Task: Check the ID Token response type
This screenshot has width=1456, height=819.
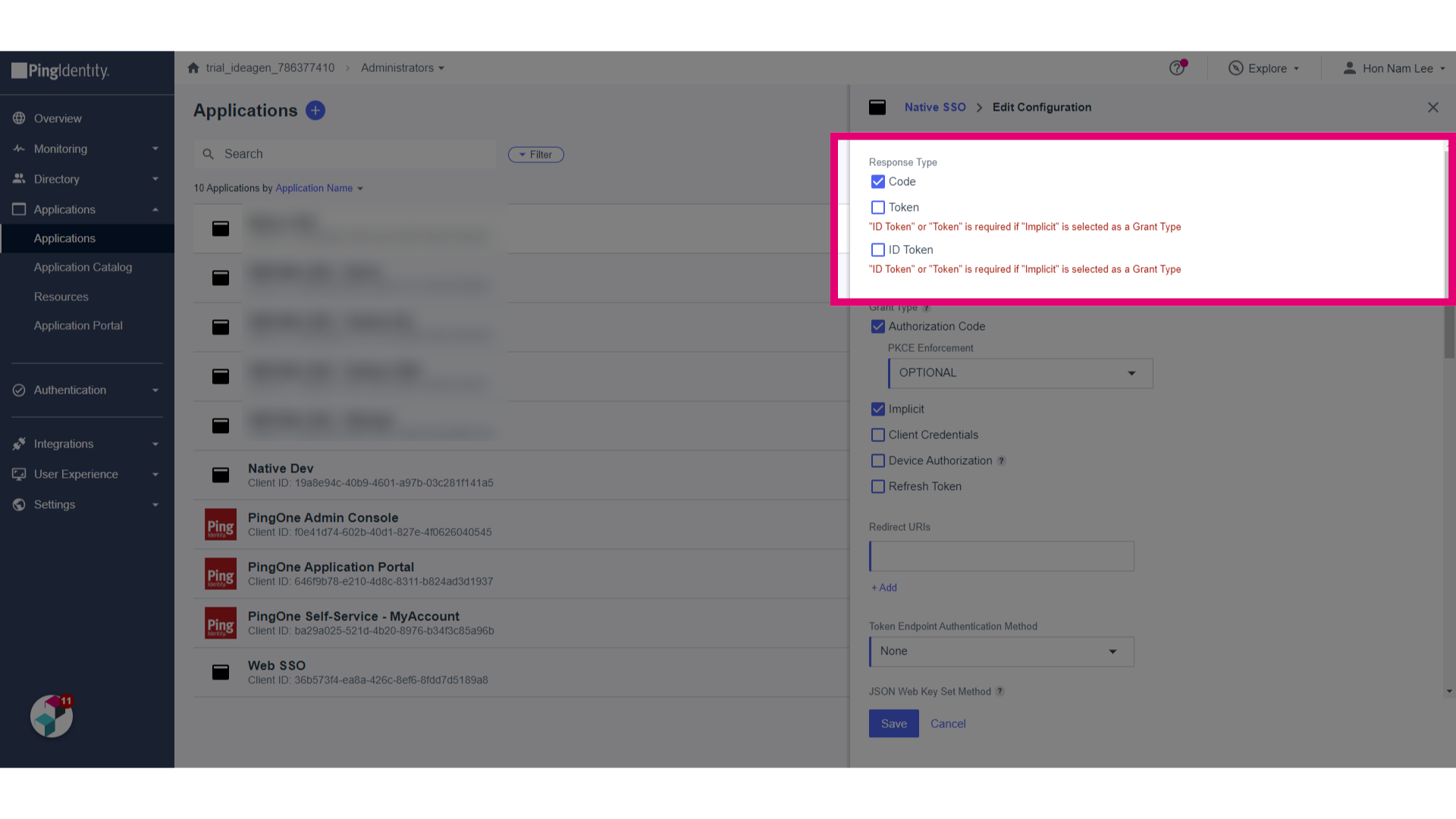Action: coord(878,250)
